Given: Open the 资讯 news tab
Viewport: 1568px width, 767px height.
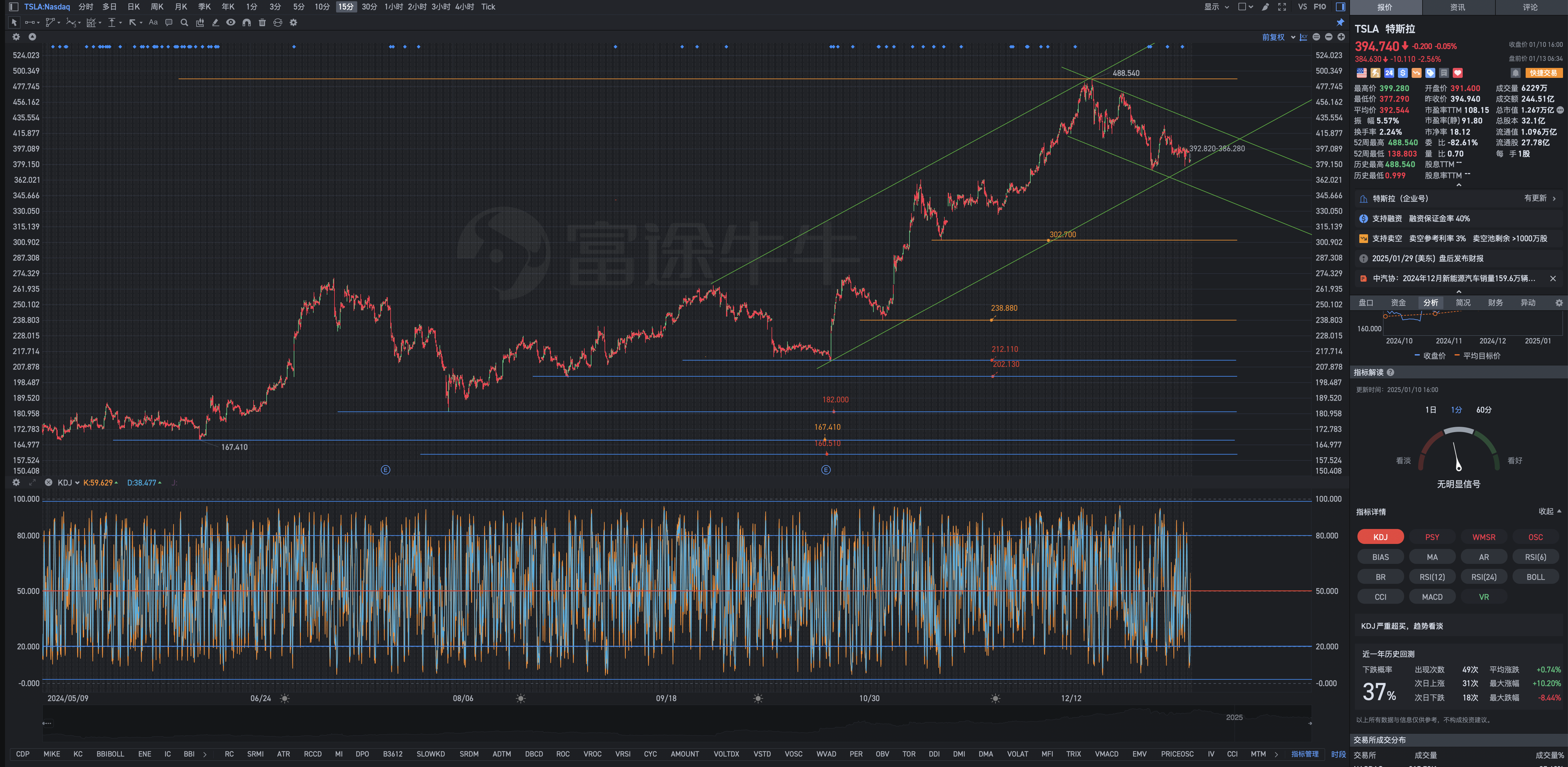Looking at the screenshot, I should (1457, 7).
